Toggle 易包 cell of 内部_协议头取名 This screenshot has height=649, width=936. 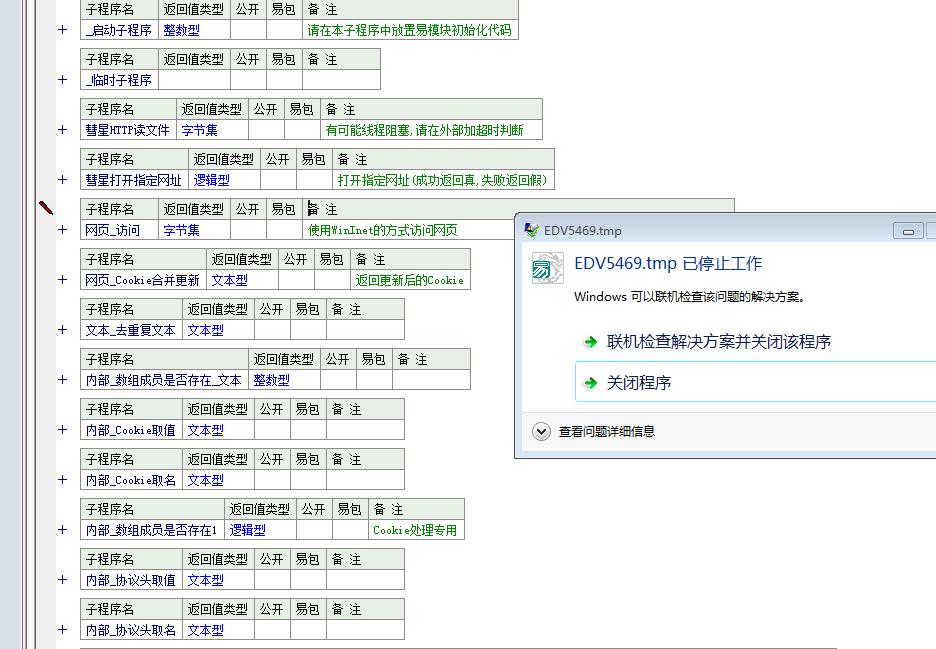coord(308,629)
